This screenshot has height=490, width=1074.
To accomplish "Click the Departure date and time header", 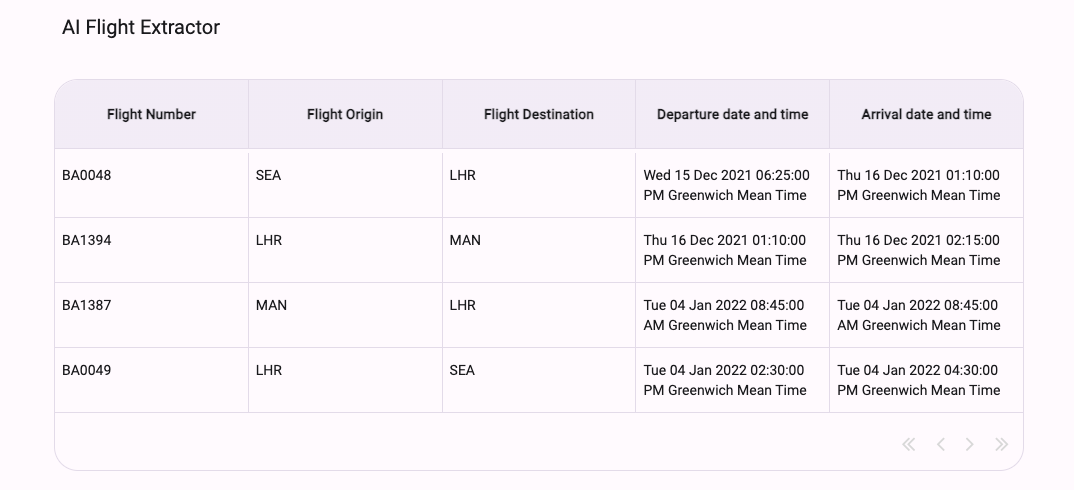I will coord(732,114).
